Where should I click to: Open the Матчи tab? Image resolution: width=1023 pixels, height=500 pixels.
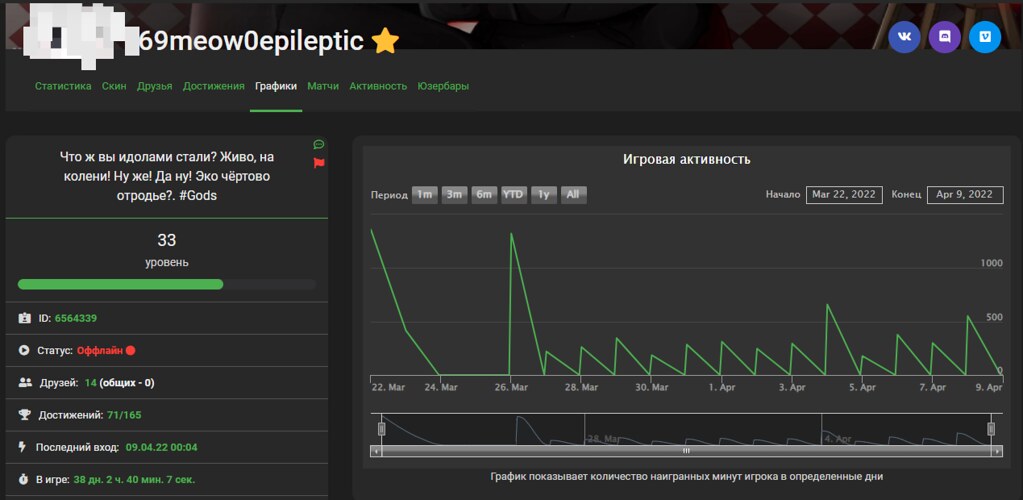coord(323,86)
